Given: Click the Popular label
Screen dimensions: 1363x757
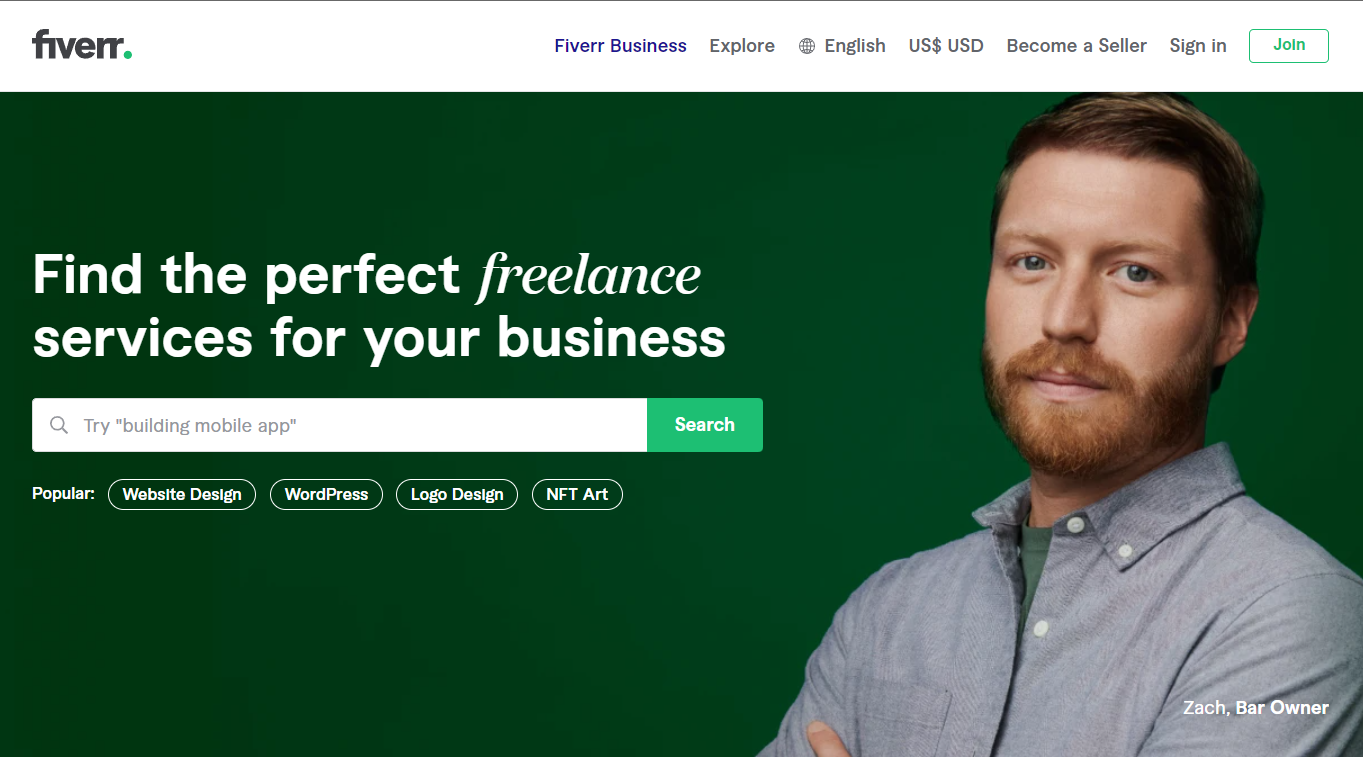Looking at the screenshot, I should point(63,494).
